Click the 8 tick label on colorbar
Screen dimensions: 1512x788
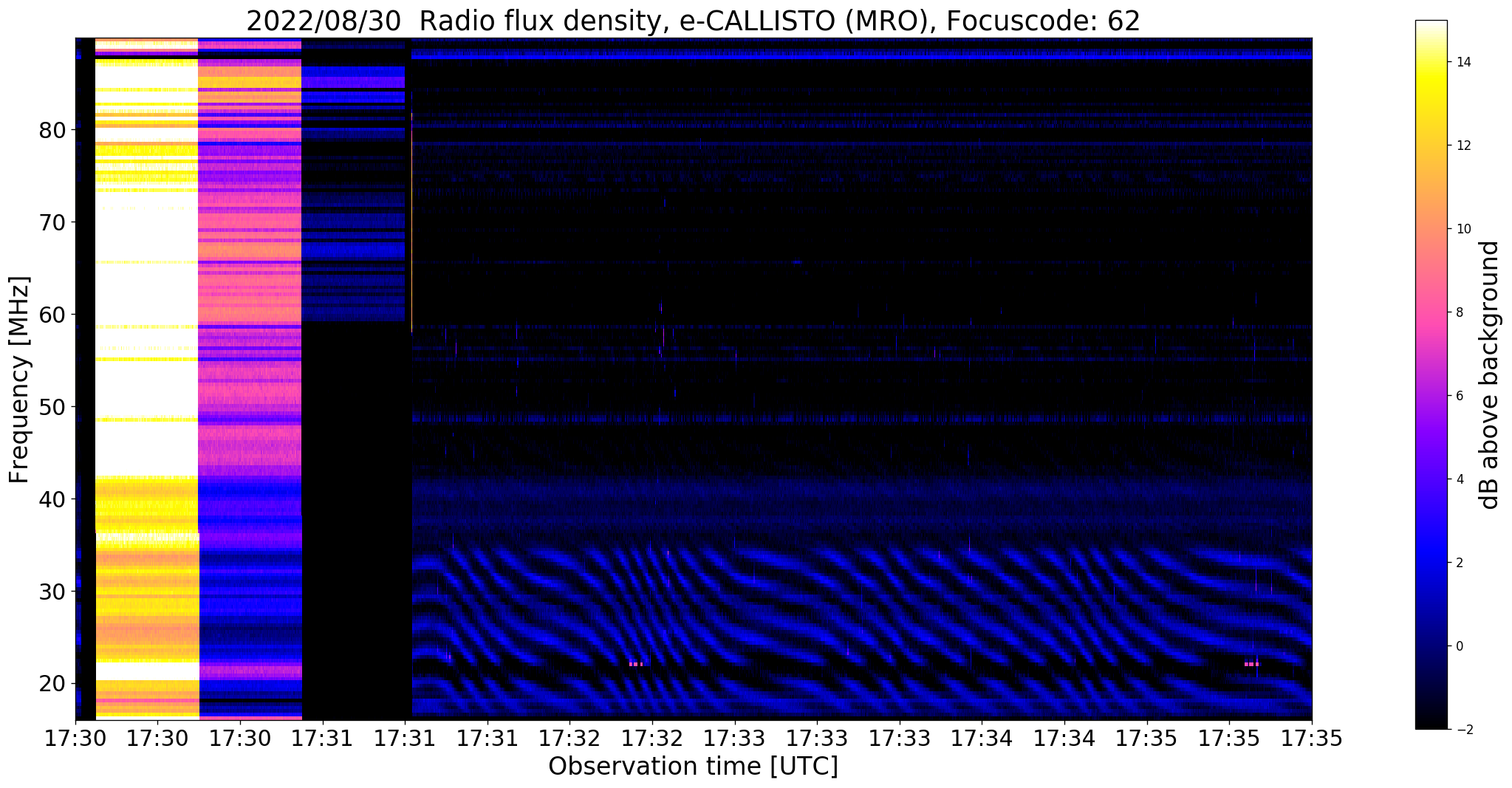(x=1459, y=312)
